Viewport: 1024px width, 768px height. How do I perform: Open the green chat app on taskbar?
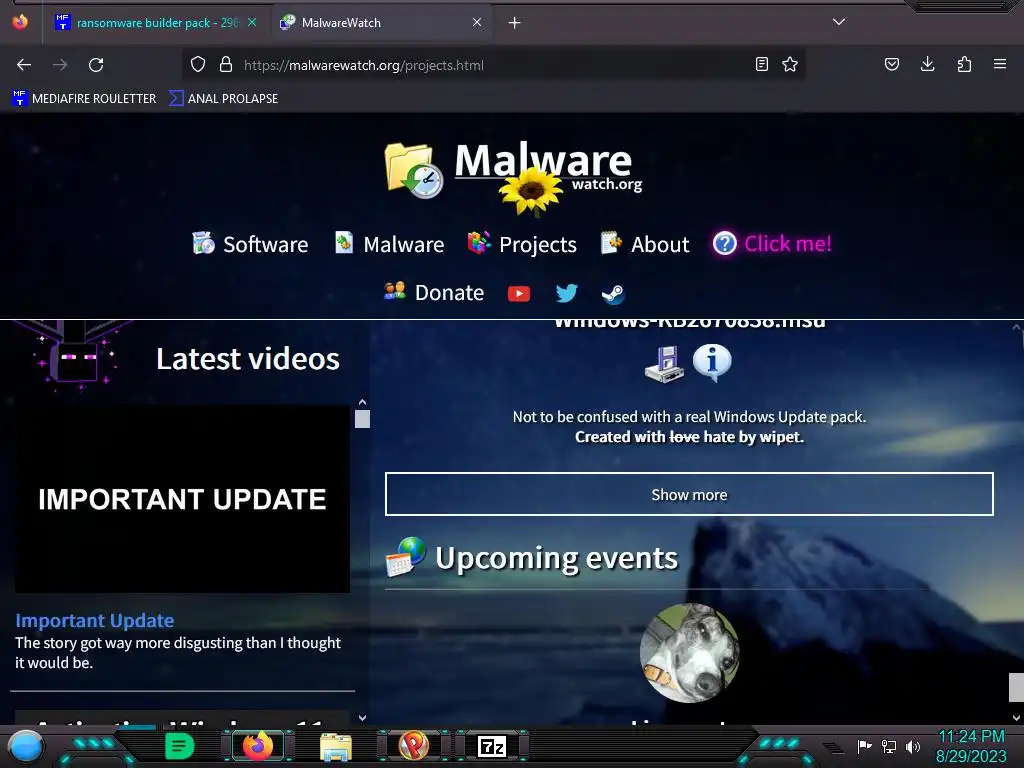tap(180, 746)
